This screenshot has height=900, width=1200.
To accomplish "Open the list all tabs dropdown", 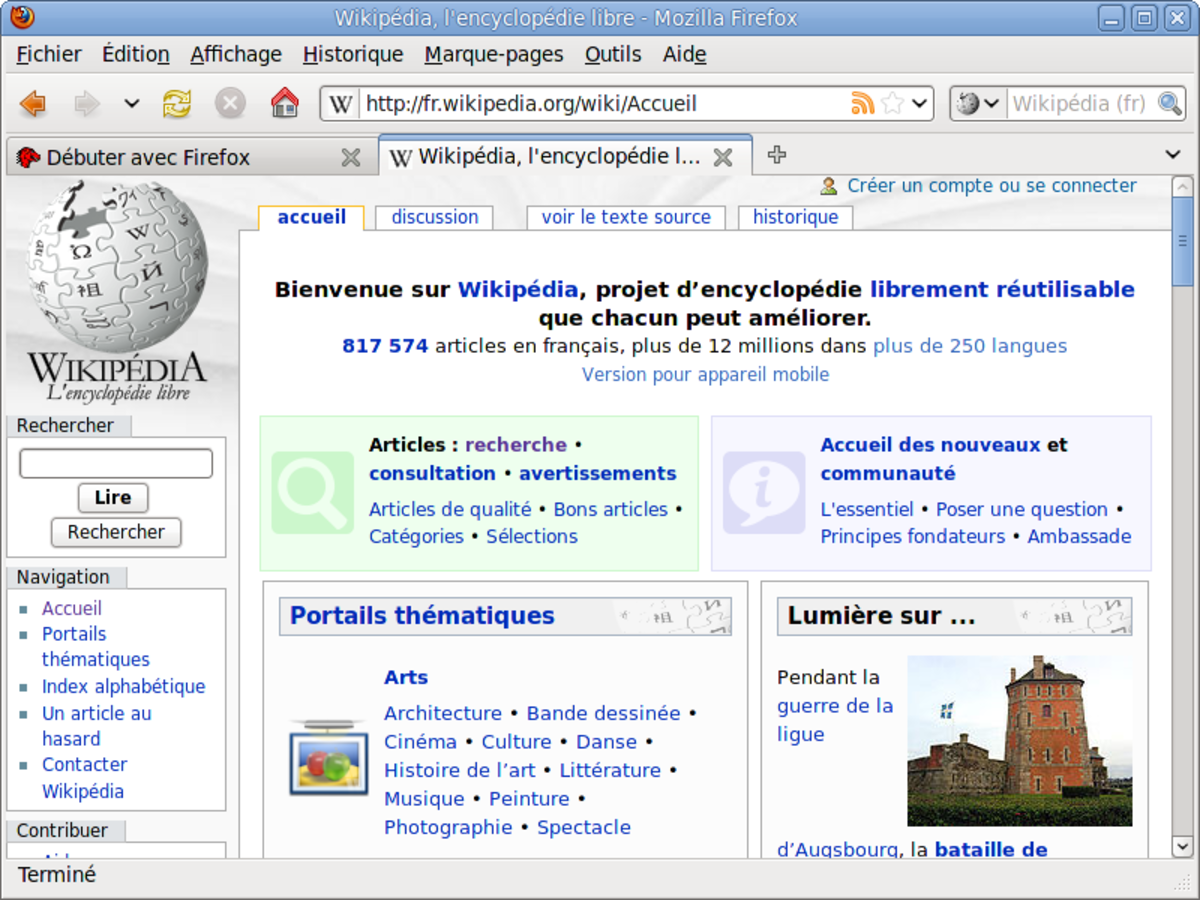I will [1174, 155].
